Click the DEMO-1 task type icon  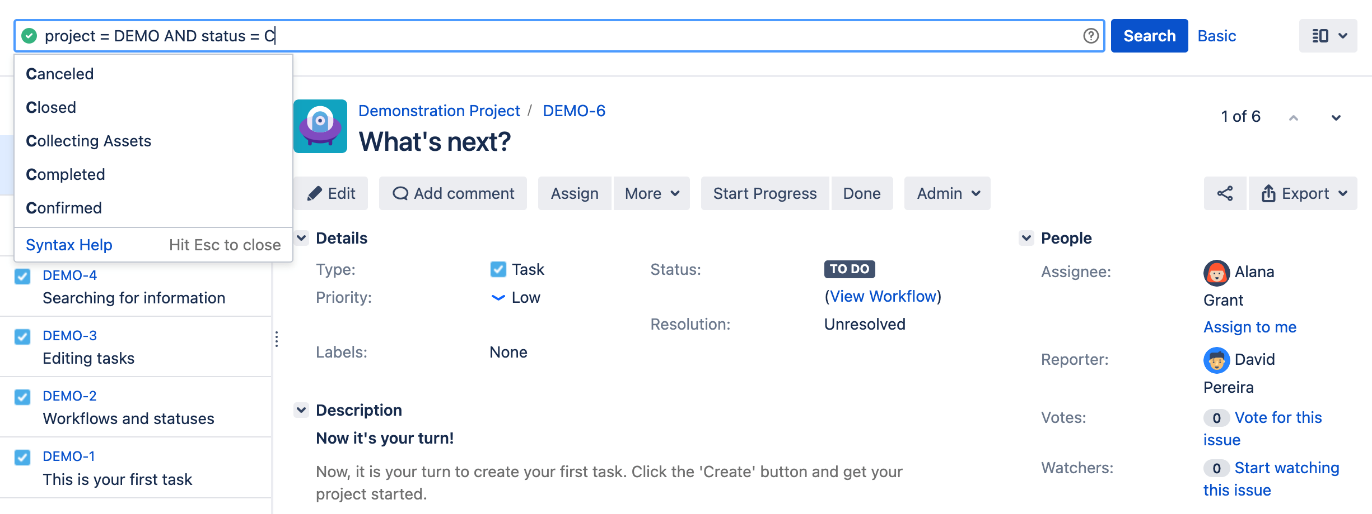pyautogui.click(x=23, y=457)
